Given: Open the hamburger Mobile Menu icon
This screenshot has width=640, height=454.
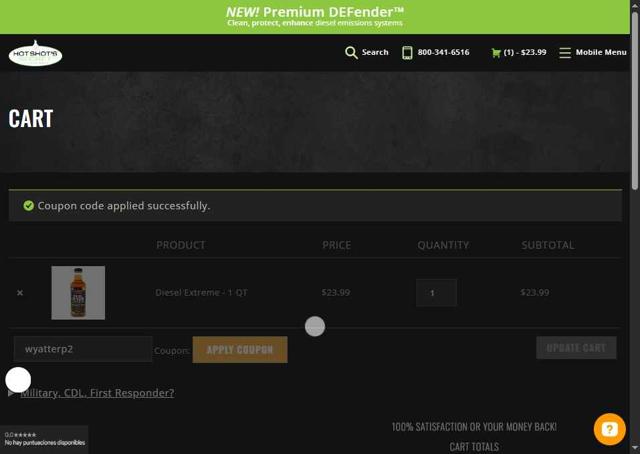Looking at the screenshot, I should (x=565, y=53).
